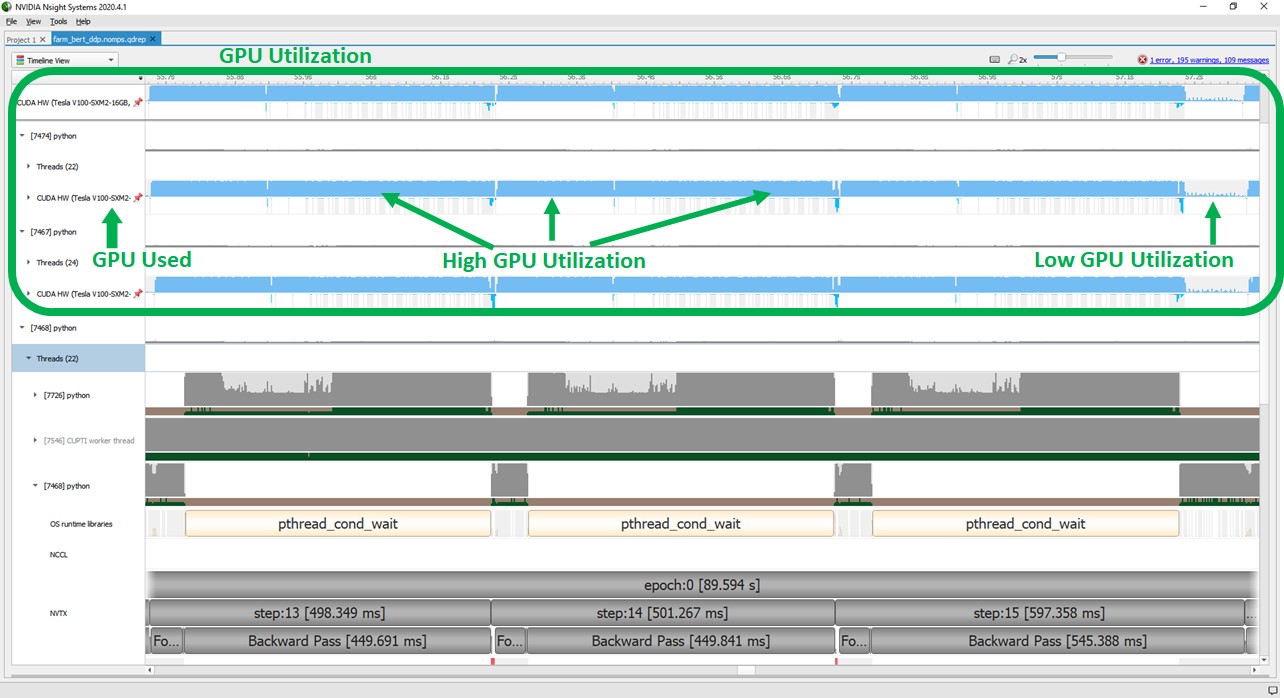Image resolution: width=1284 pixels, height=698 pixels.
Task: Toggle the pin on the top CUDA HW row
Action: pos(138,102)
